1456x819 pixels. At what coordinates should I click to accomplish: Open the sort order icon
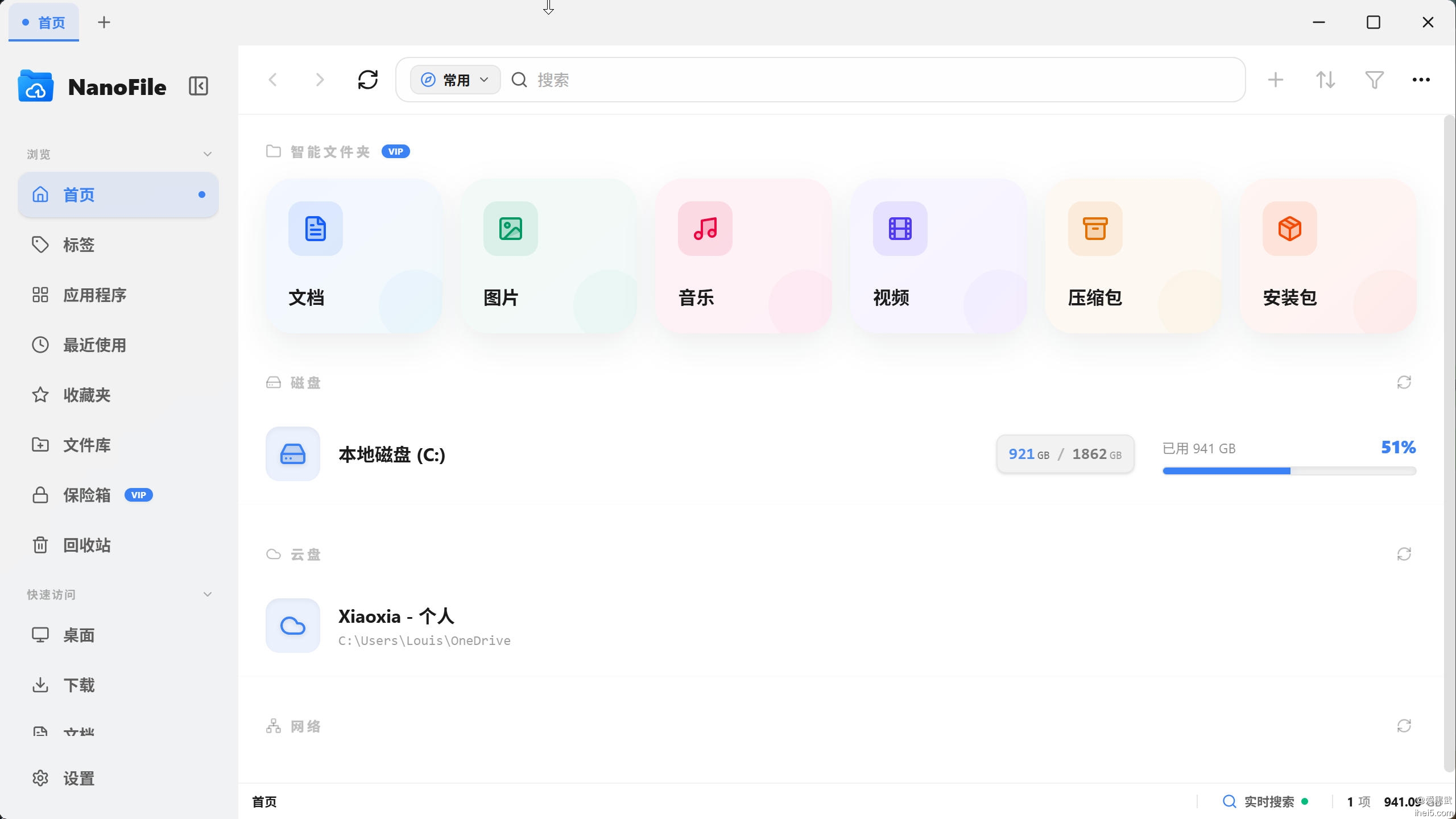pos(1325,80)
